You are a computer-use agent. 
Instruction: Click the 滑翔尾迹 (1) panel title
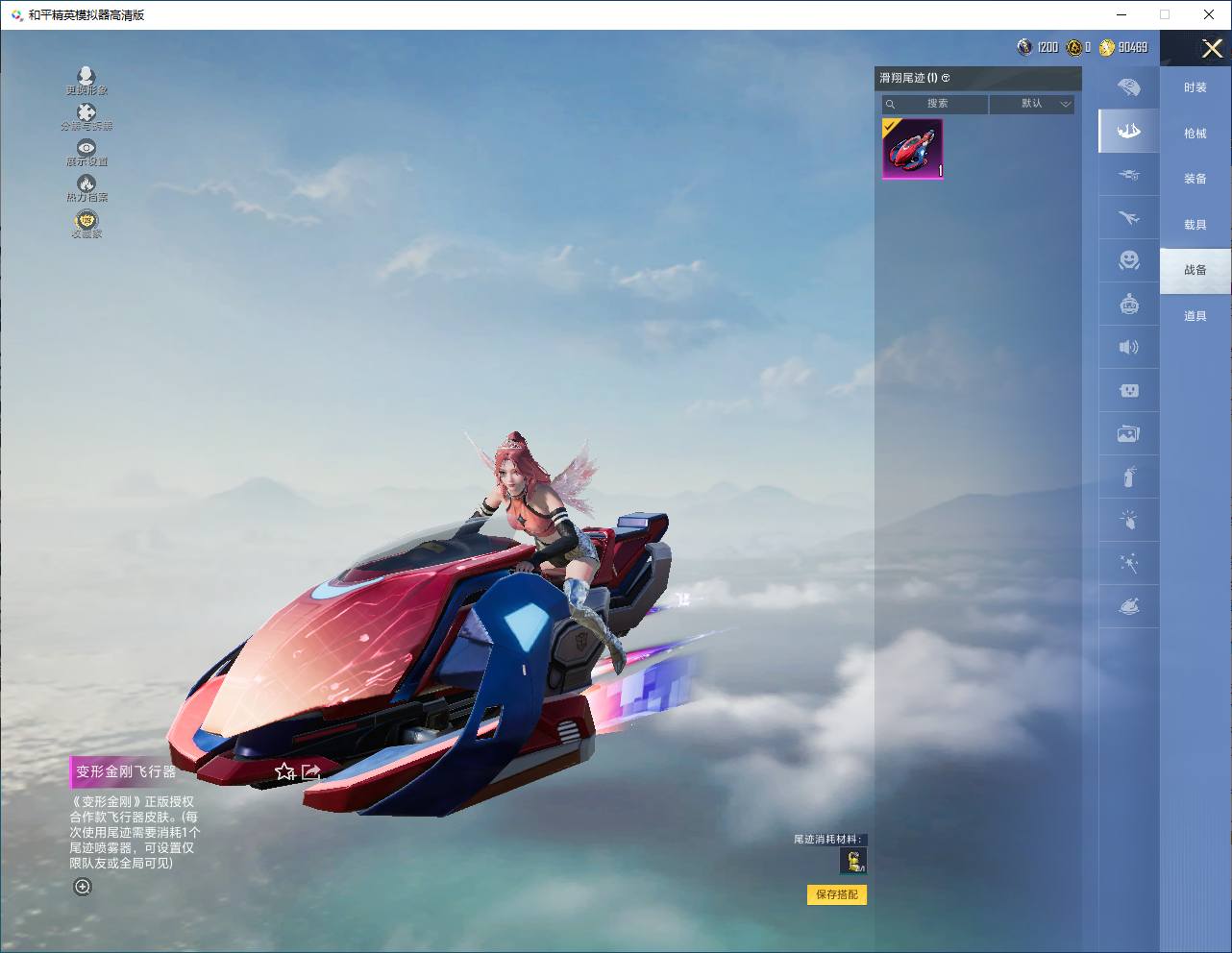point(908,78)
